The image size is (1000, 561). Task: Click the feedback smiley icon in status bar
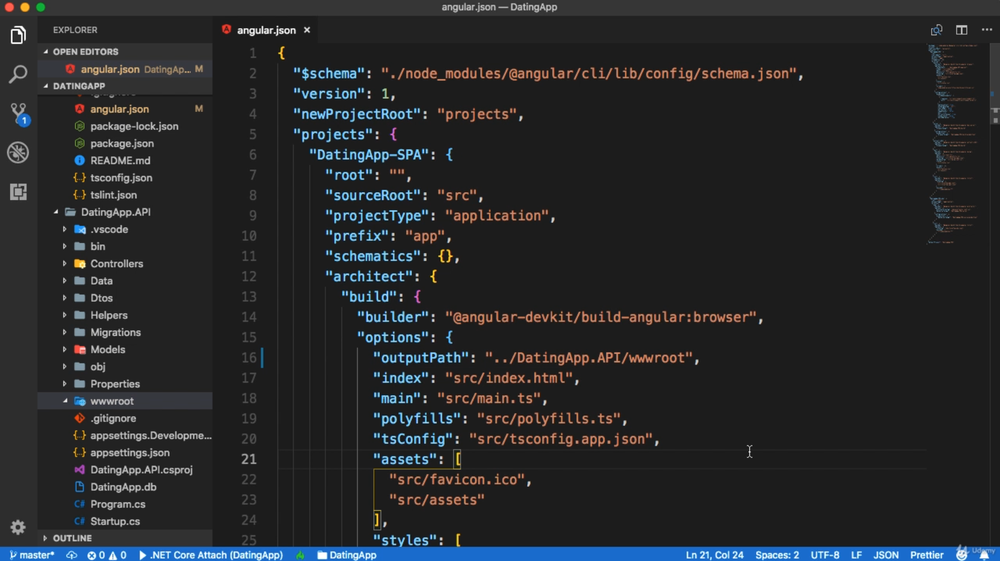click(x=962, y=555)
